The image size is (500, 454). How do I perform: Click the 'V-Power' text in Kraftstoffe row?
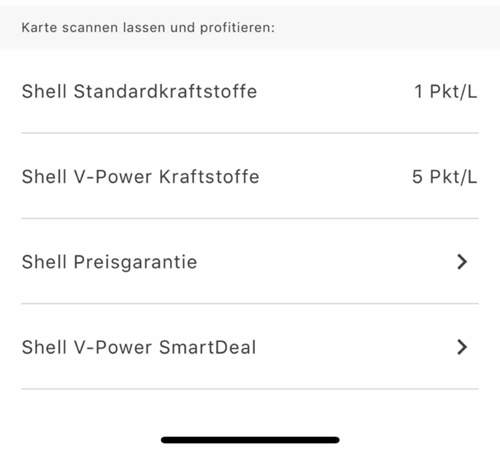(x=113, y=177)
